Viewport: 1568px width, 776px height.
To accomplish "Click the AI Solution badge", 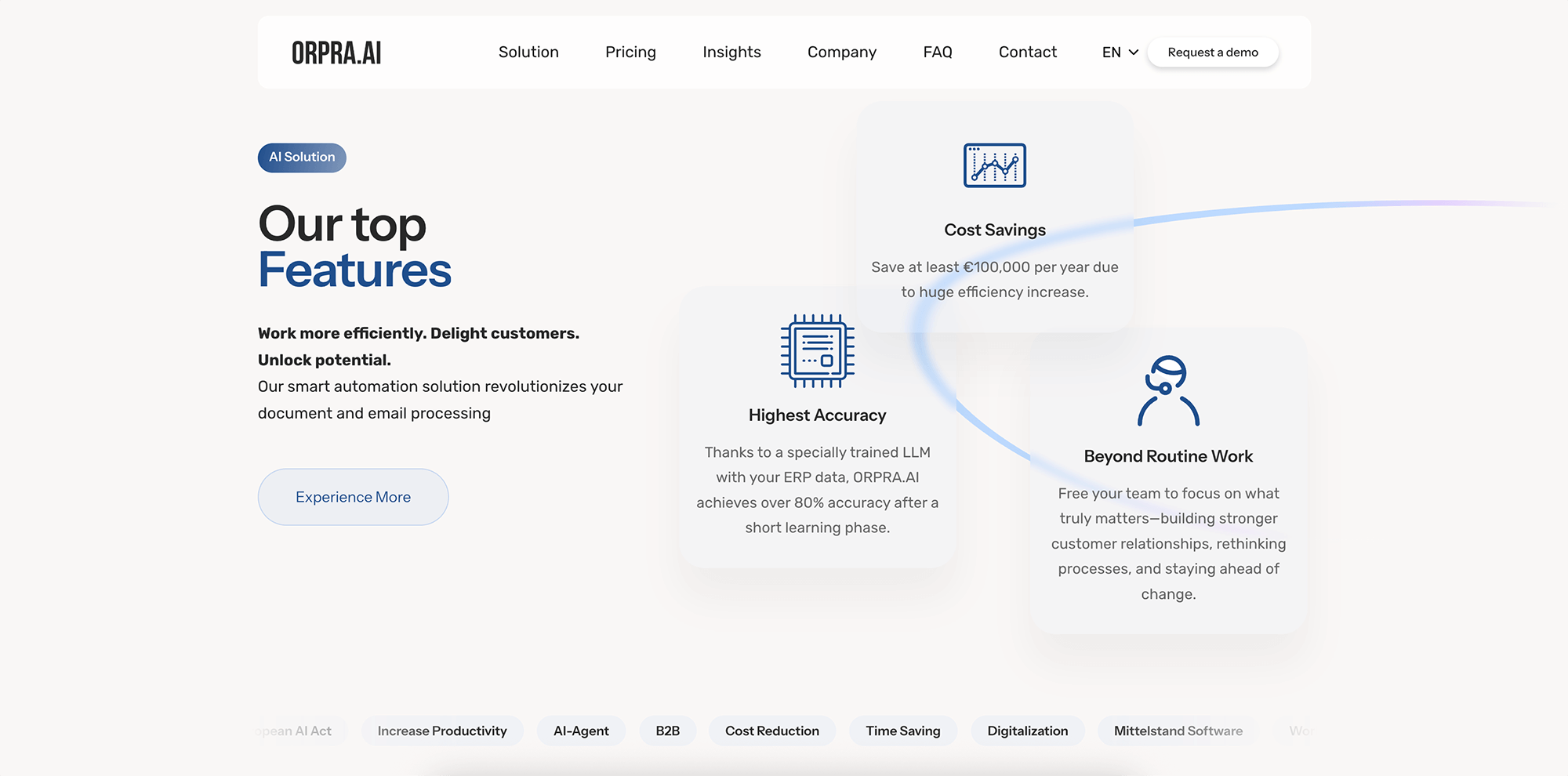I will tap(301, 157).
